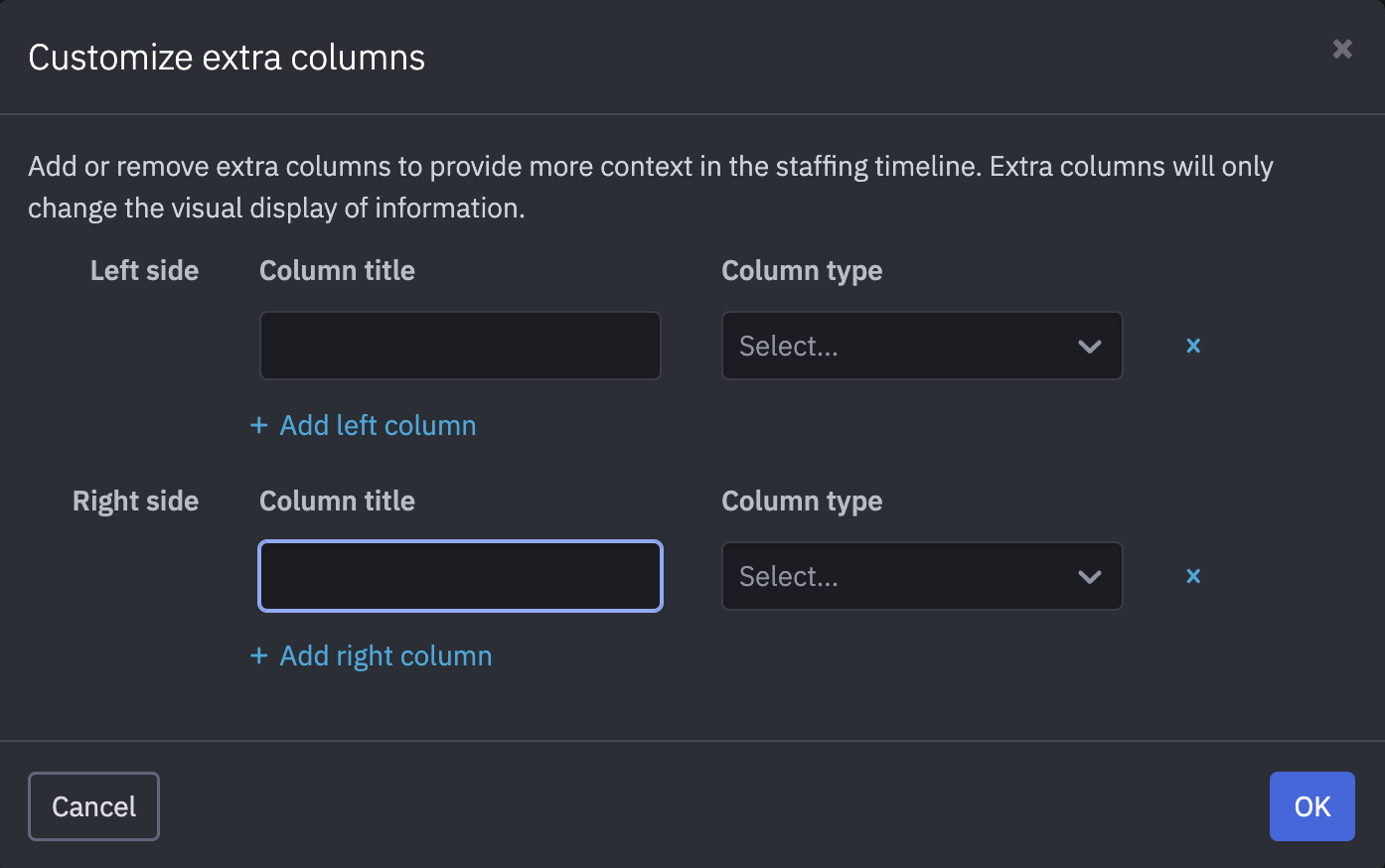
Task: Click the Column type label for Left side
Action: (802, 270)
